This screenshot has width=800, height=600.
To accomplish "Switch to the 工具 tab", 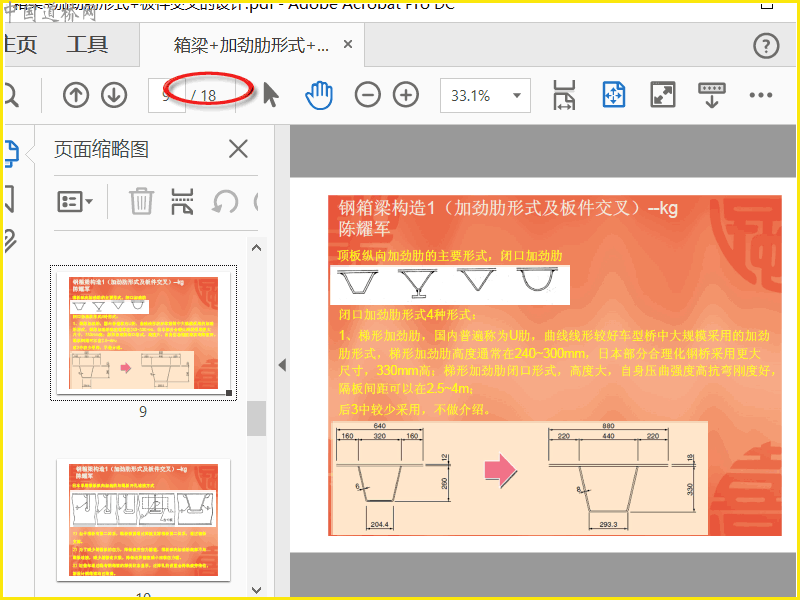I will (x=87, y=45).
